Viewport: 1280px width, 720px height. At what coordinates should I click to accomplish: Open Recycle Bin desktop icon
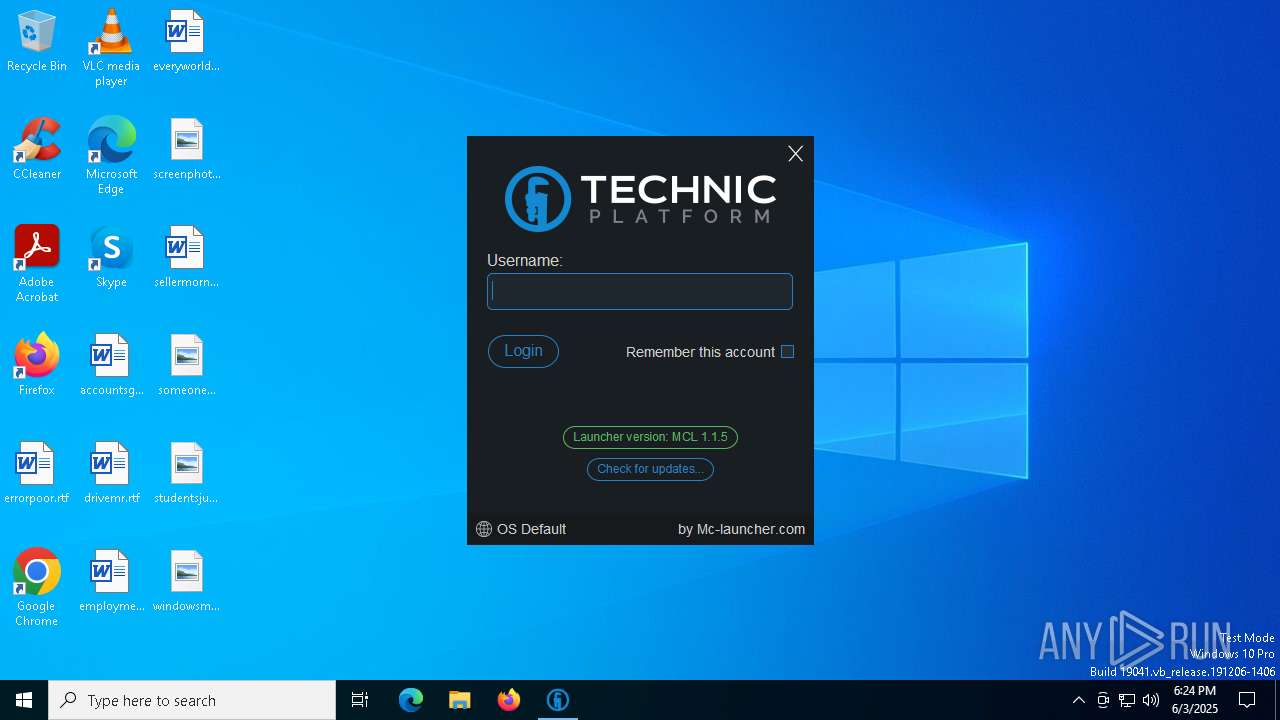click(37, 42)
